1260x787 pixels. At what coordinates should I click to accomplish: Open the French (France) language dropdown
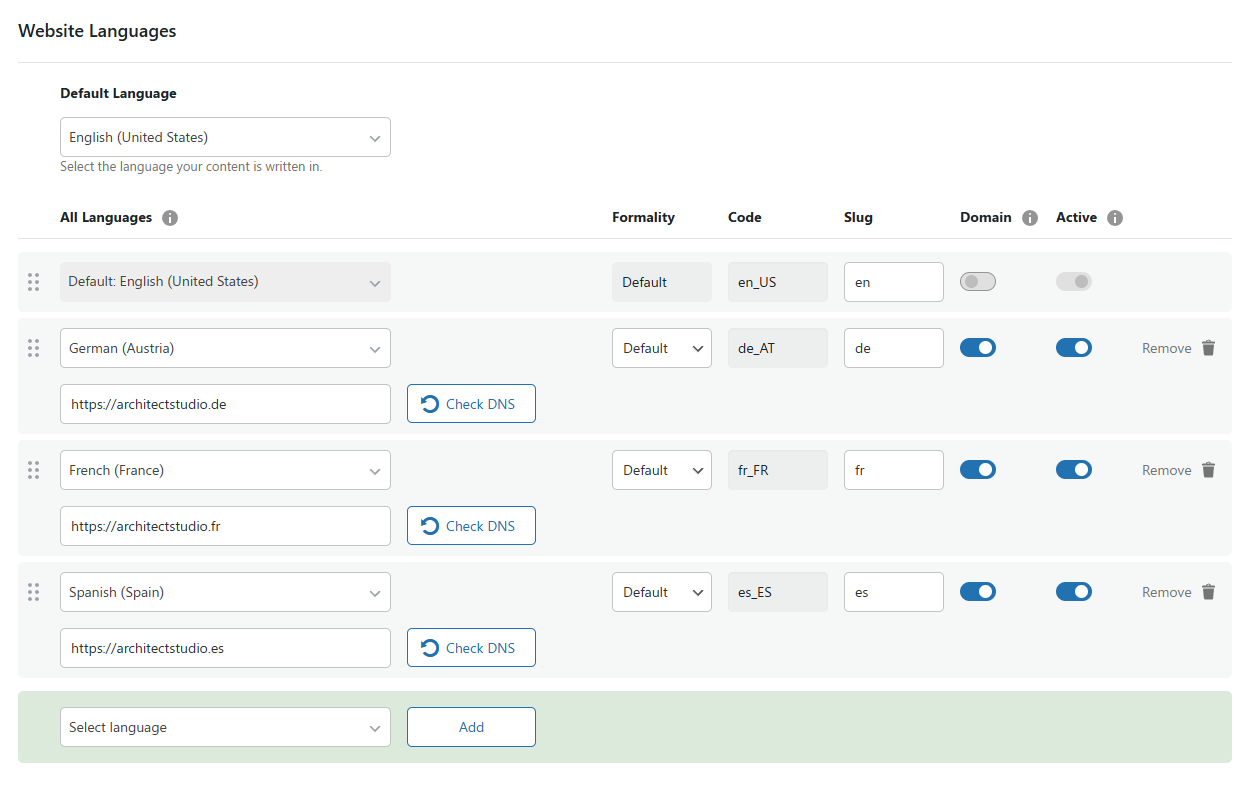pyautogui.click(x=225, y=470)
